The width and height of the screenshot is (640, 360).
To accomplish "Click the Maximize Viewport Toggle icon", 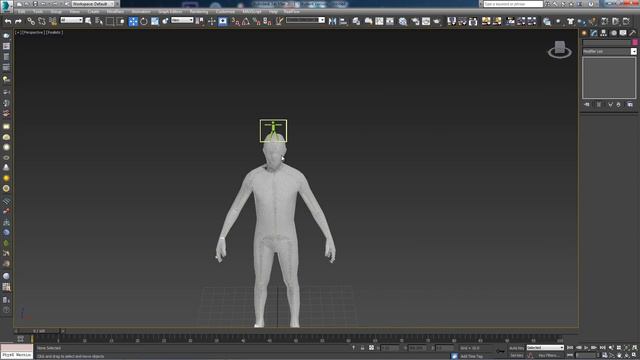I will click(634, 356).
